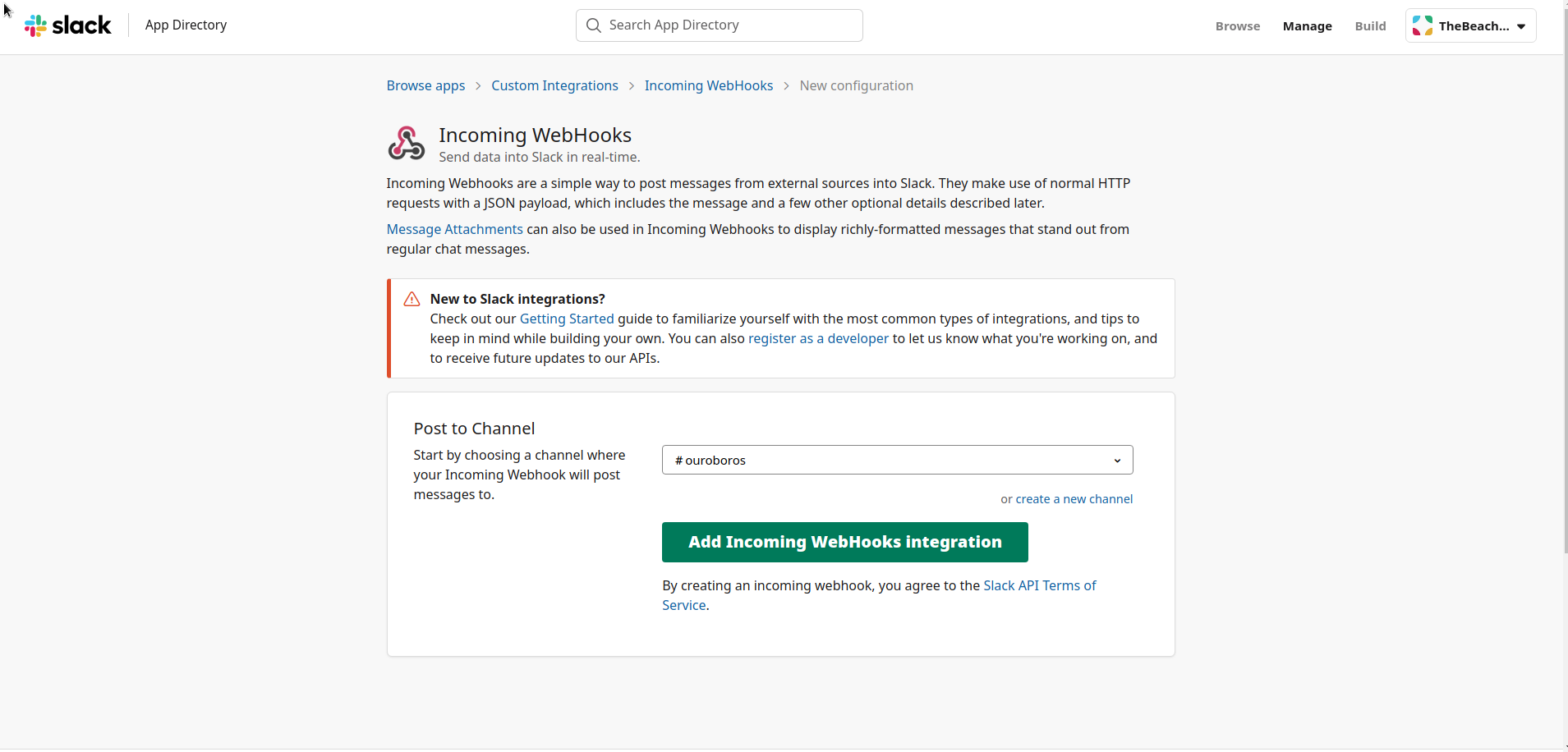The height and width of the screenshot is (752, 1568).
Task: Click the Incoming WebHooks app icon
Action: coord(406,144)
